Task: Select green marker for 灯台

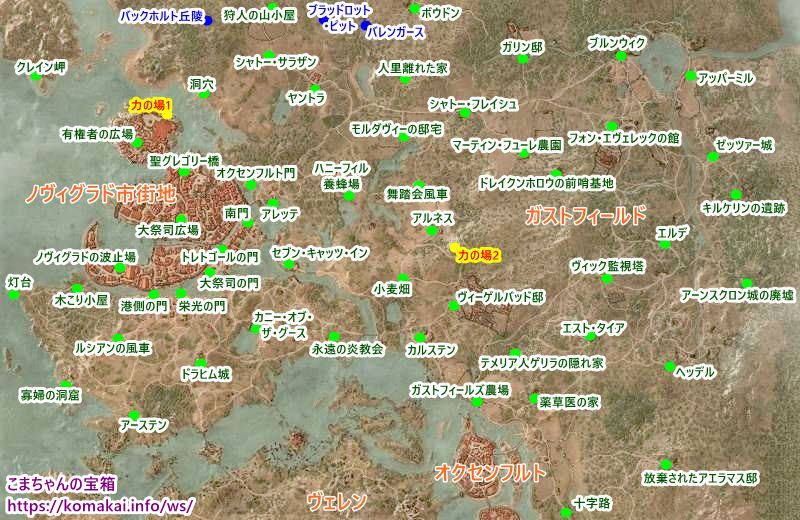Action: pyautogui.click(x=14, y=296)
